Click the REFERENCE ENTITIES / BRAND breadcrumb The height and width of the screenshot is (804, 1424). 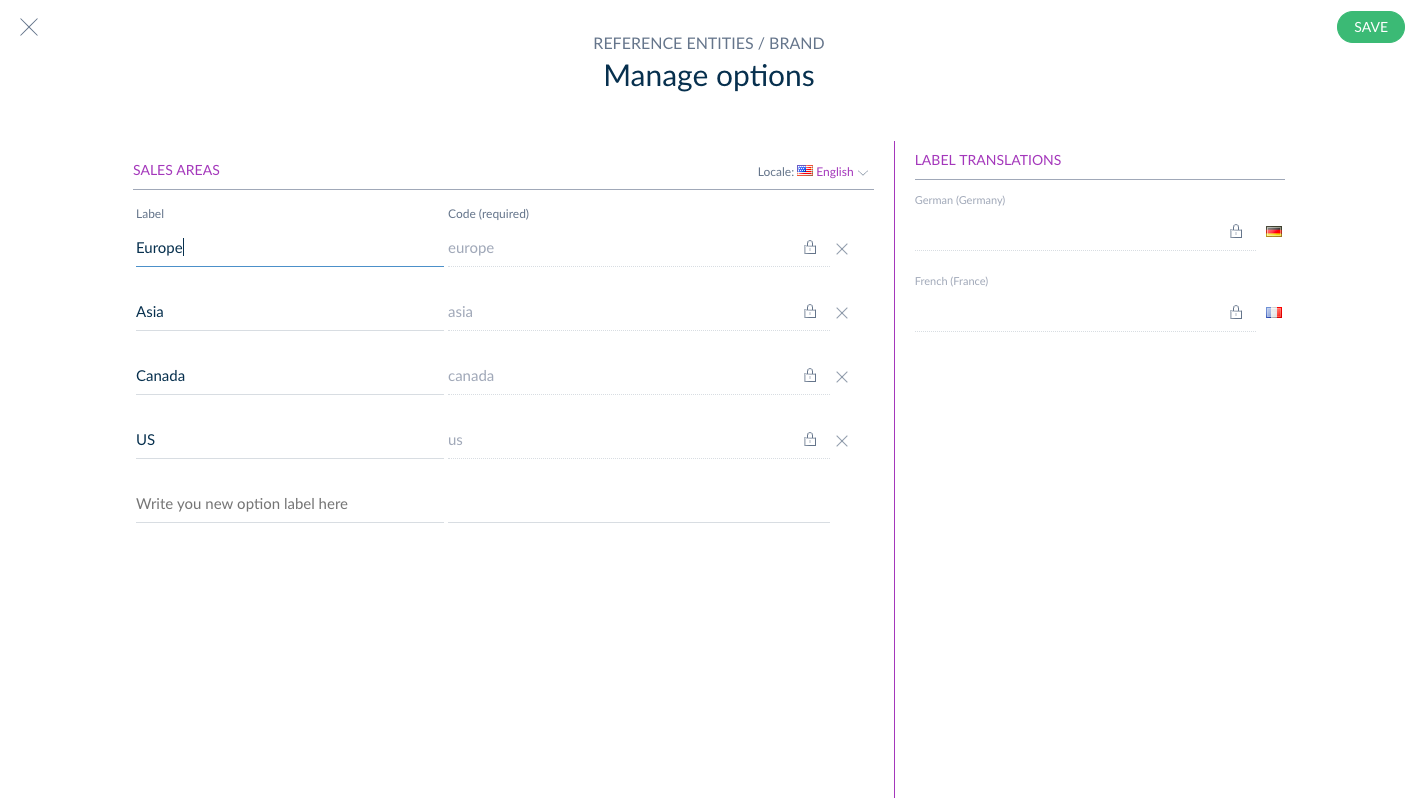point(709,43)
